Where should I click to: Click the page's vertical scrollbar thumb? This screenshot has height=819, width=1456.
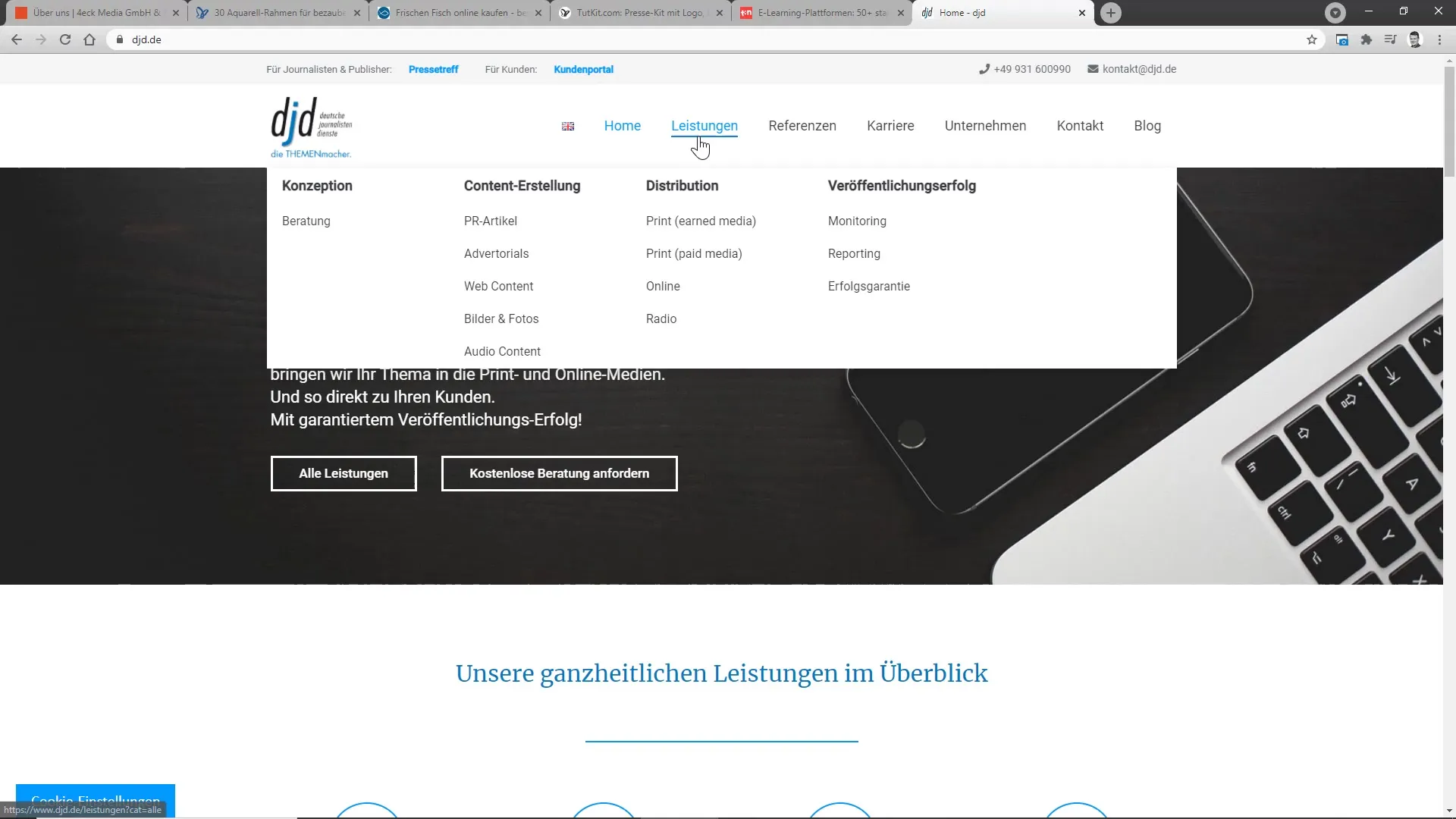[1449, 121]
